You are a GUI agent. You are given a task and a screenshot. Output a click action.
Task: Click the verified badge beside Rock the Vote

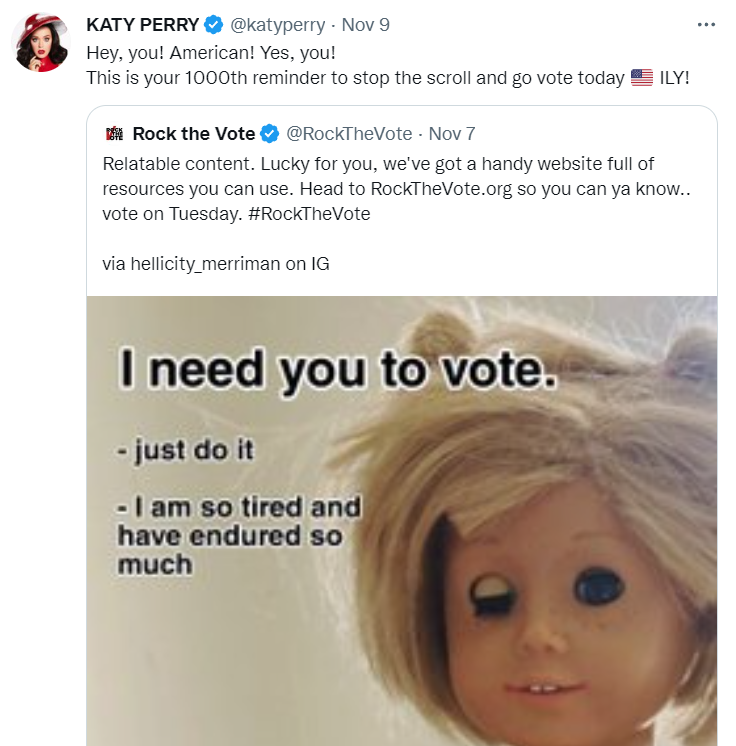[270, 134]
